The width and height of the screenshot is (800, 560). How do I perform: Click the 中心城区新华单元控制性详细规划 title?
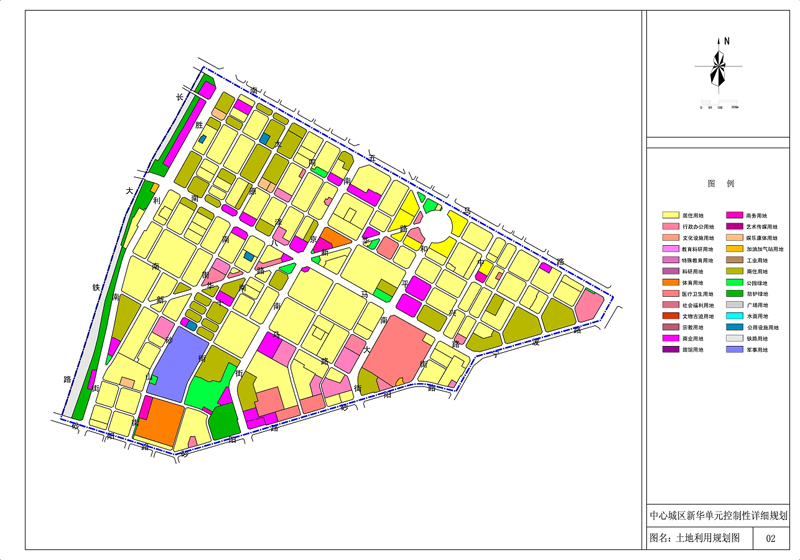(x=718, y=516)
